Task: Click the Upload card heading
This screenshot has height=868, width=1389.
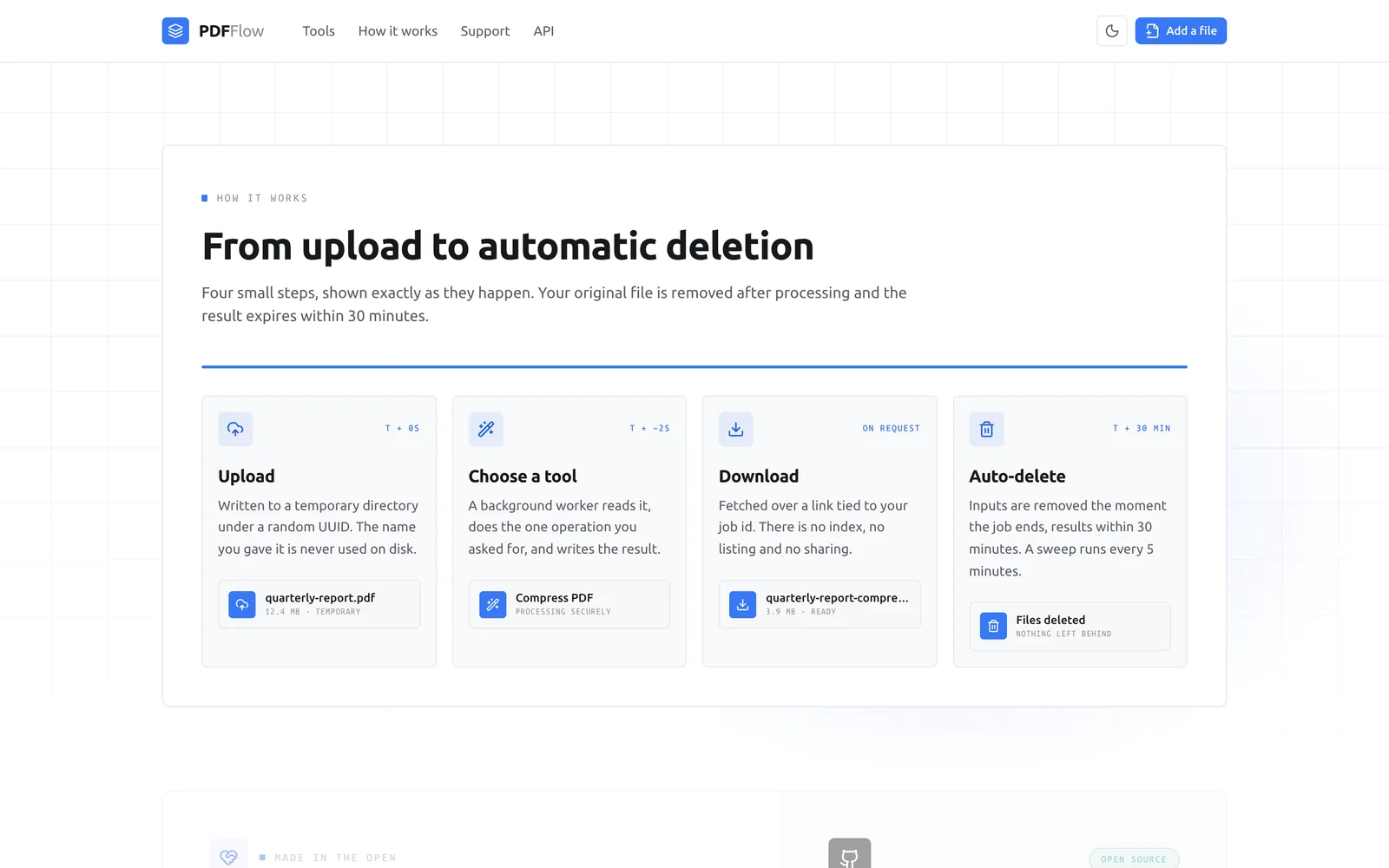Action: (x=247, y=476)
